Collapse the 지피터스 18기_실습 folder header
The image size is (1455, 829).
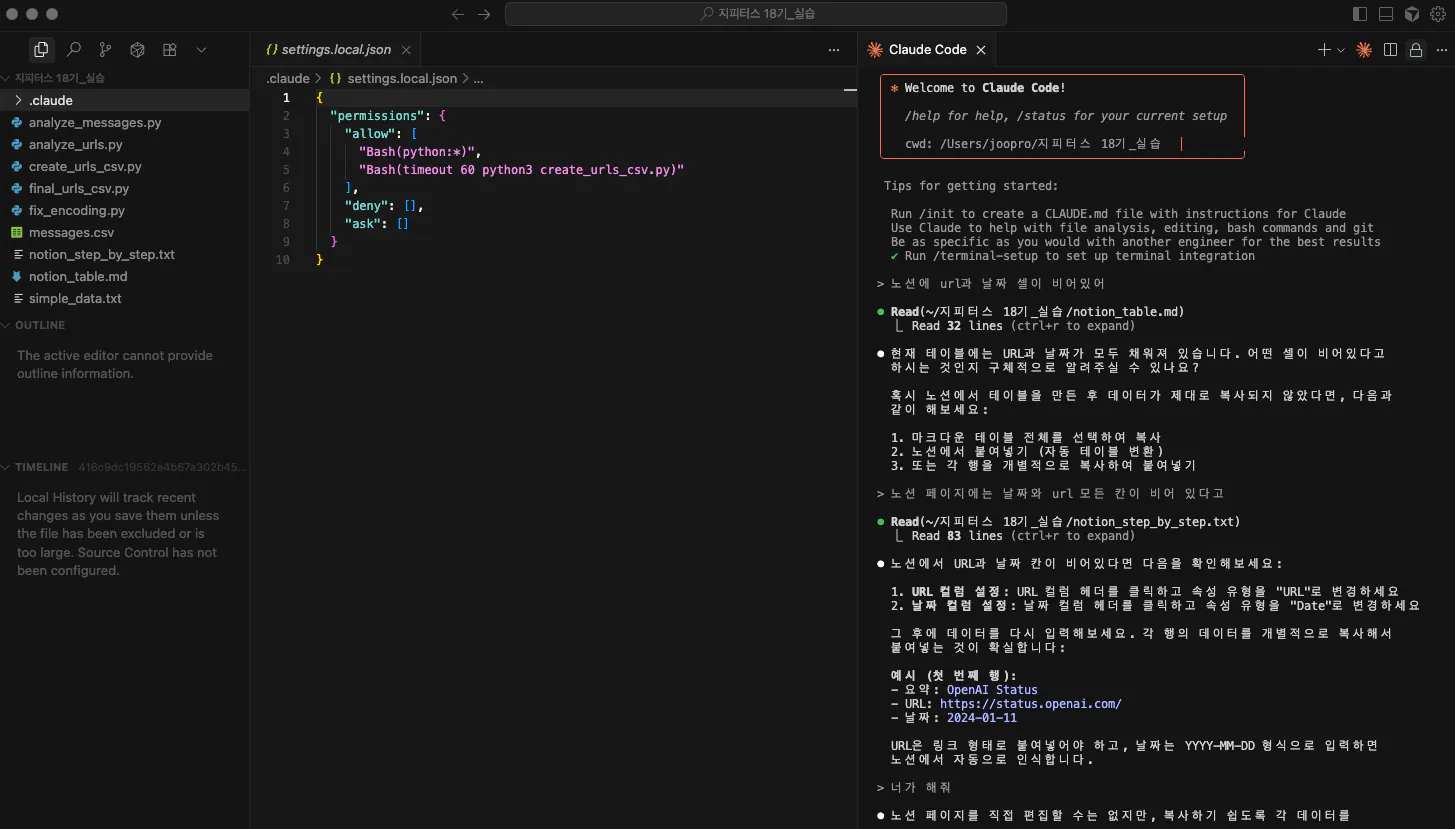(125, 78)
